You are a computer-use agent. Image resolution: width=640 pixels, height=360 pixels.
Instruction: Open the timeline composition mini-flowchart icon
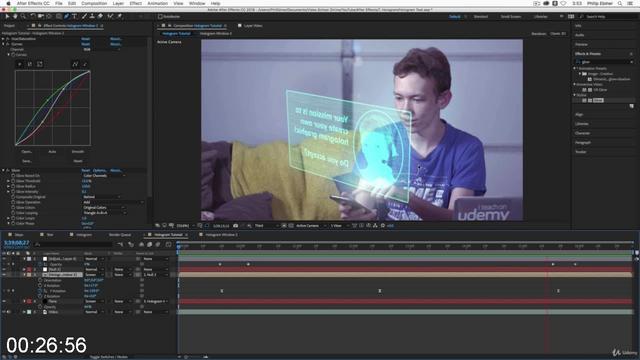pyautogui.click(x=120, y=244)
